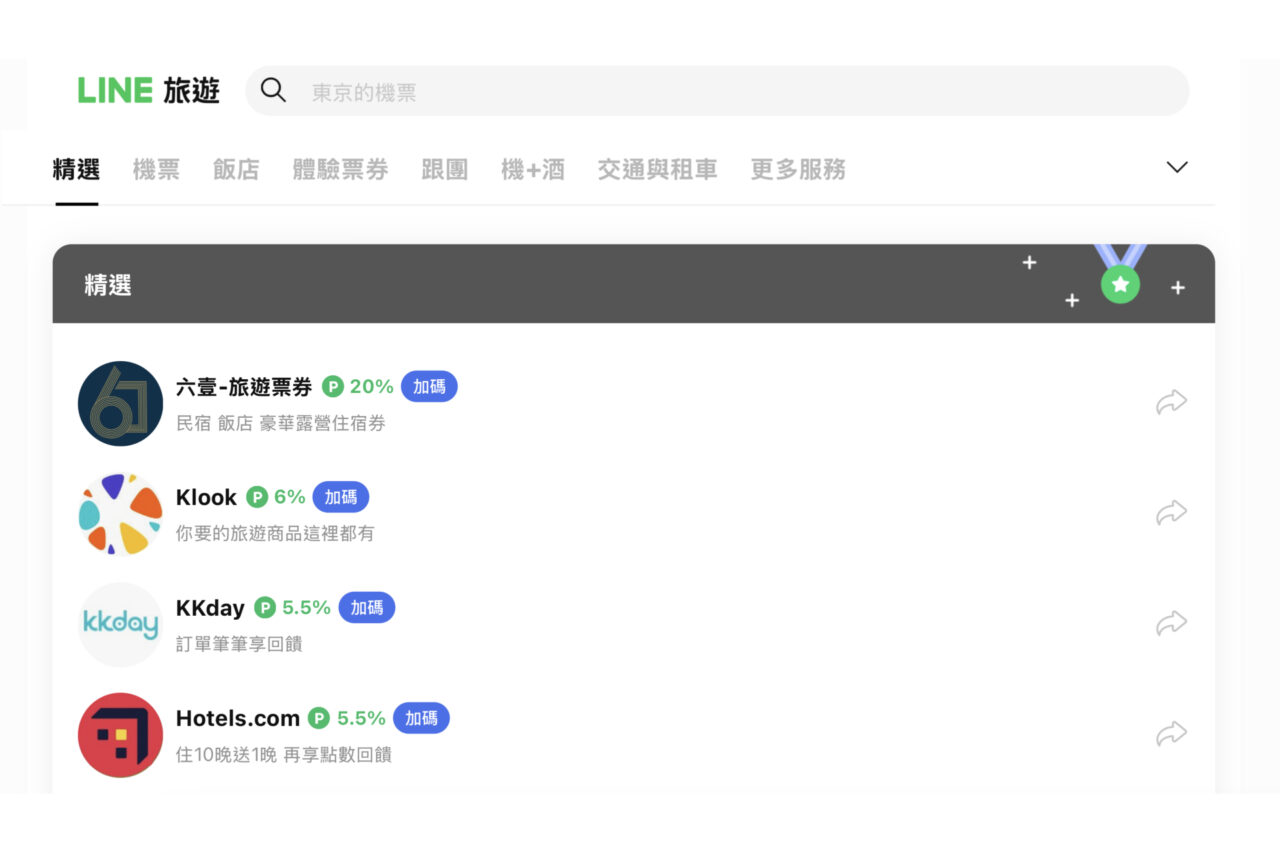
Task: Open the Klook logo thumbnail
Action: click(120, 514)
